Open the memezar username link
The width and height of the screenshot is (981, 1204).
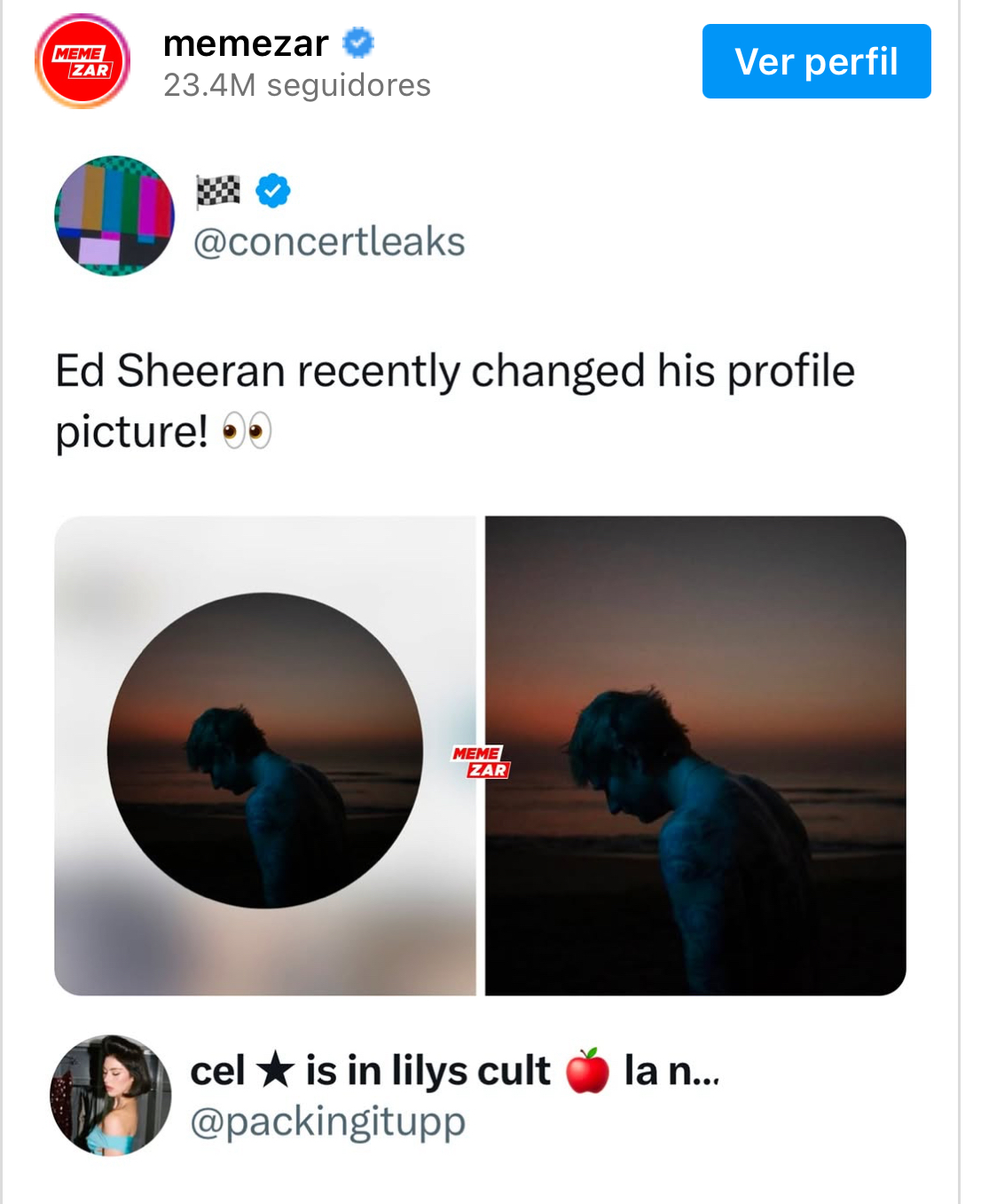pos(246,43)
